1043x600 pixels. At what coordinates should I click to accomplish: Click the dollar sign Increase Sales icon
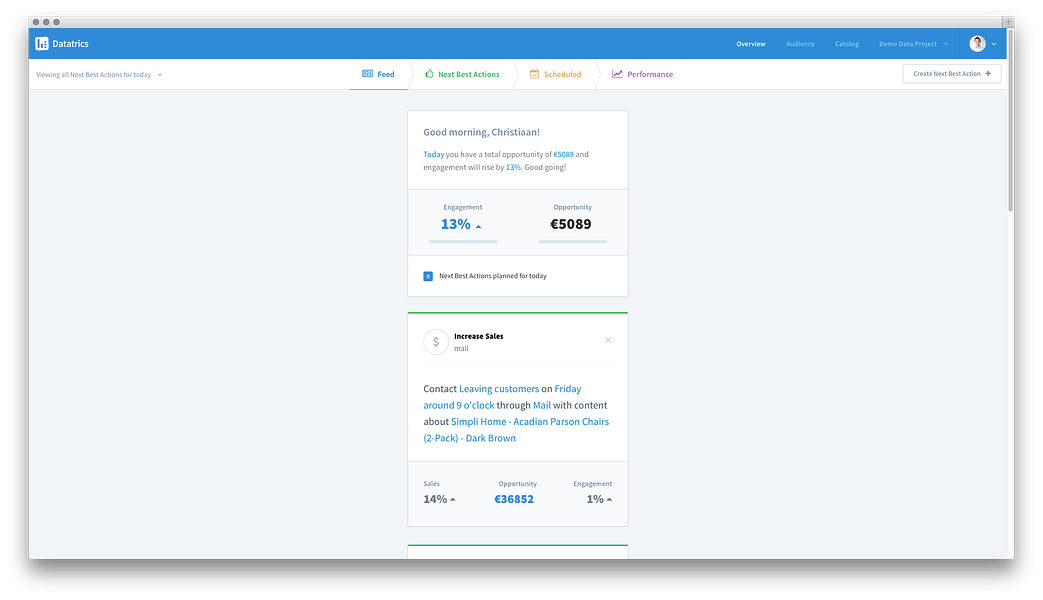436,342
